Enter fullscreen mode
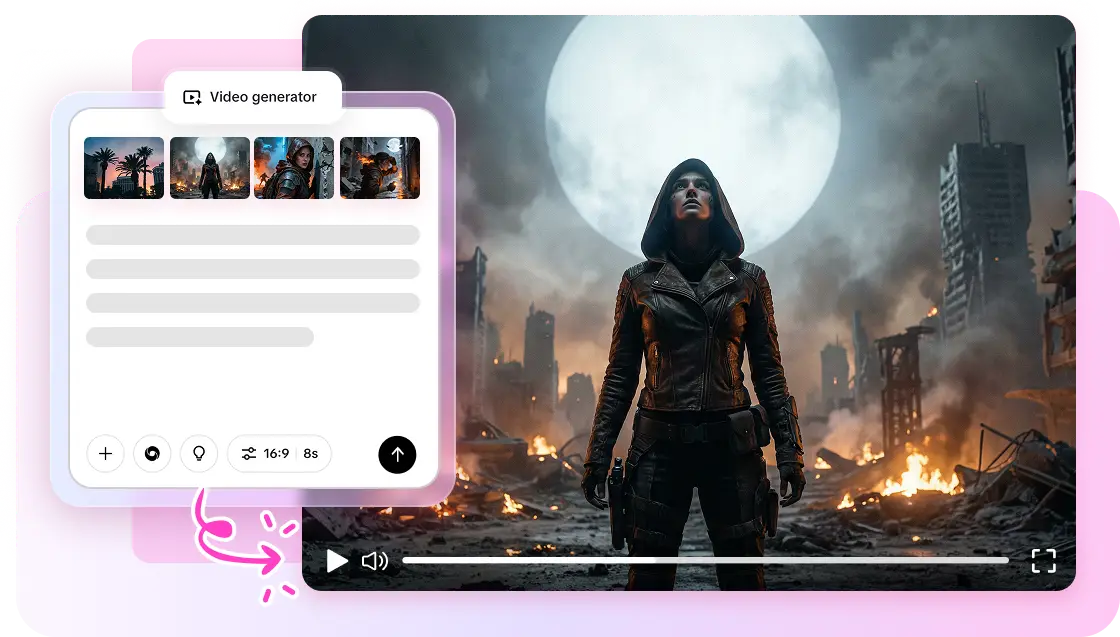 pos(1044,561)
